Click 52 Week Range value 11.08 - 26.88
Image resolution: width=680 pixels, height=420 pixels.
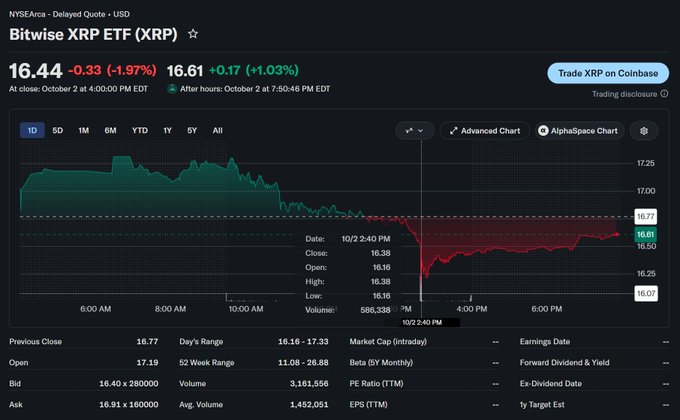coord(303,362)
